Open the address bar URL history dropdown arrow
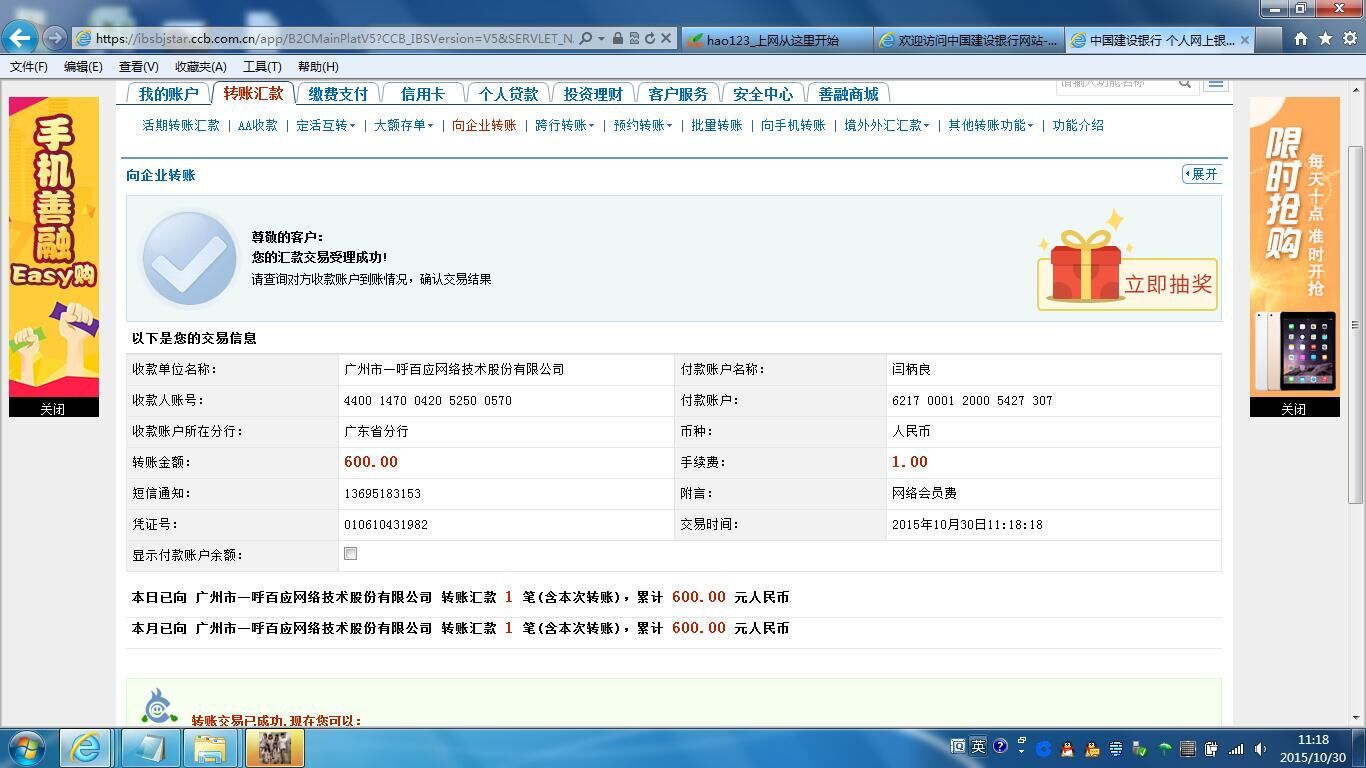 601,39
